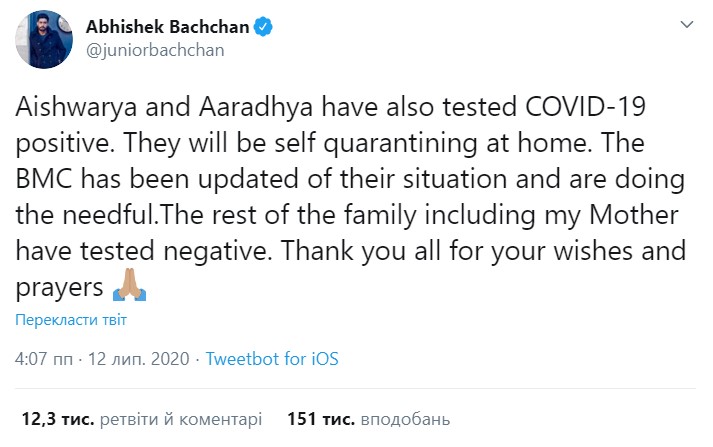The width and height of the screenshot is (713, 447).
Task: Click Abhishek Bachchan's profile avatar
Action: (x=40, y=40)
